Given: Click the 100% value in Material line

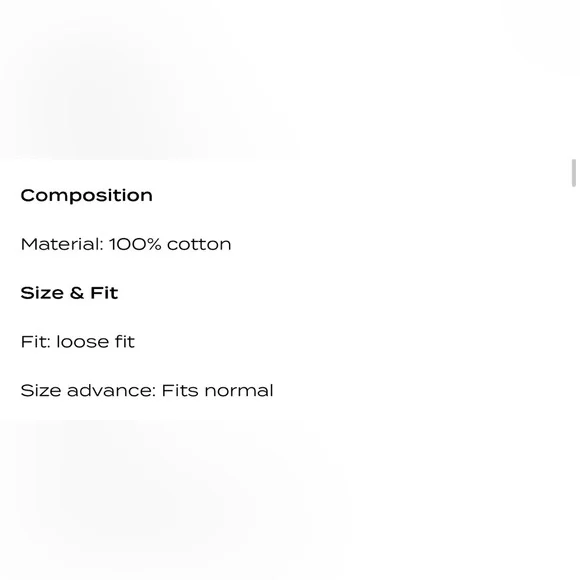Looking at the screenshot, I should pos(135,244).
